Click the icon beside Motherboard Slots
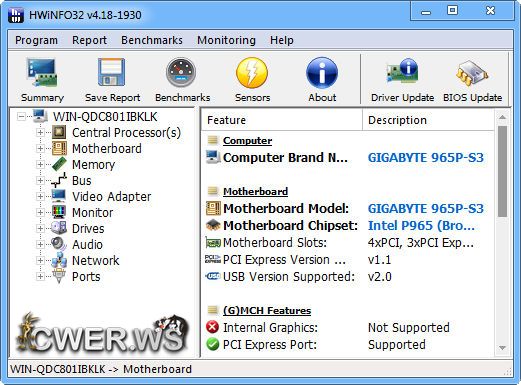521x385 pixels. coord(213,242)
